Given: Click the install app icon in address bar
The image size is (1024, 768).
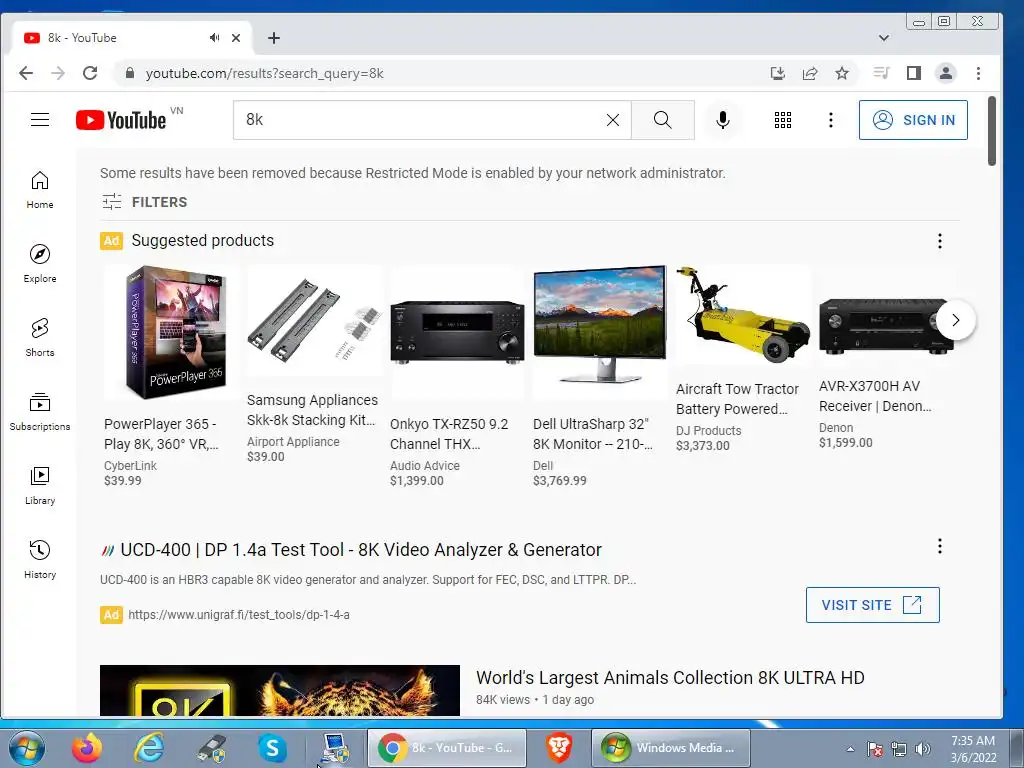Looking at the screenshot, I should (x=777, y=73).
